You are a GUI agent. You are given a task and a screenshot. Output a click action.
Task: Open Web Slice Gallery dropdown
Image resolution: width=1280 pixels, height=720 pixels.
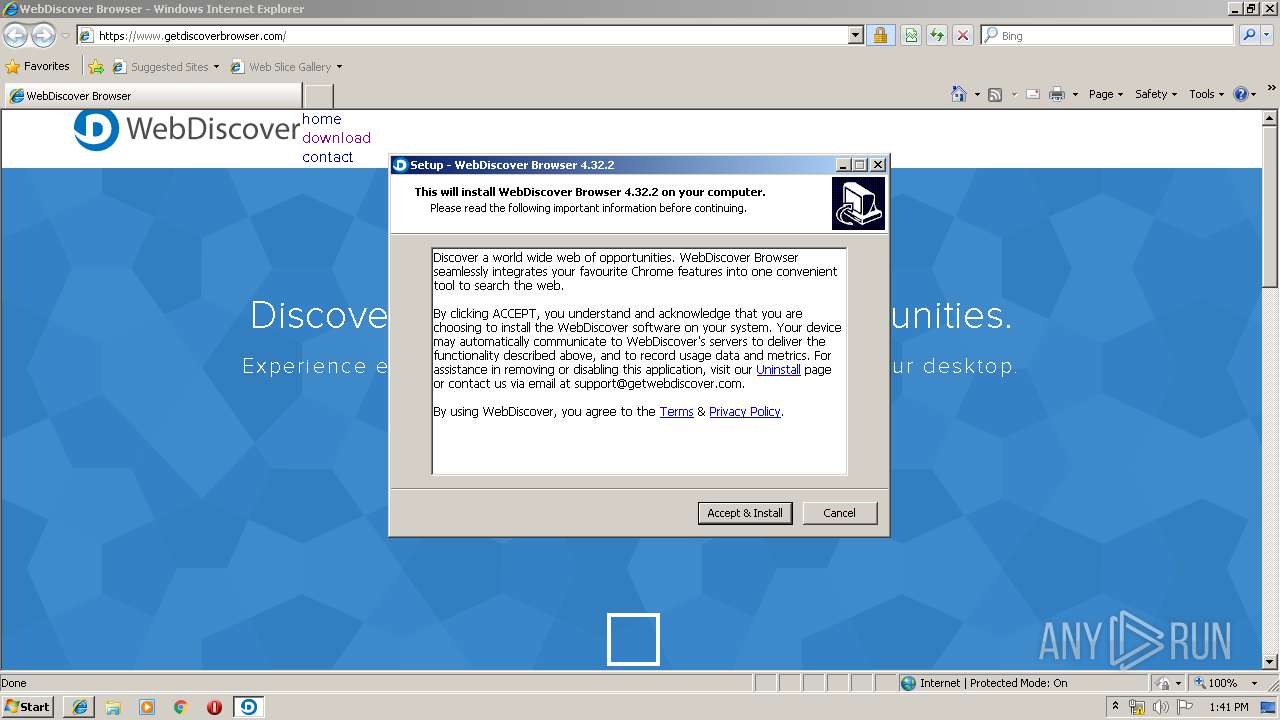[286, 67]
